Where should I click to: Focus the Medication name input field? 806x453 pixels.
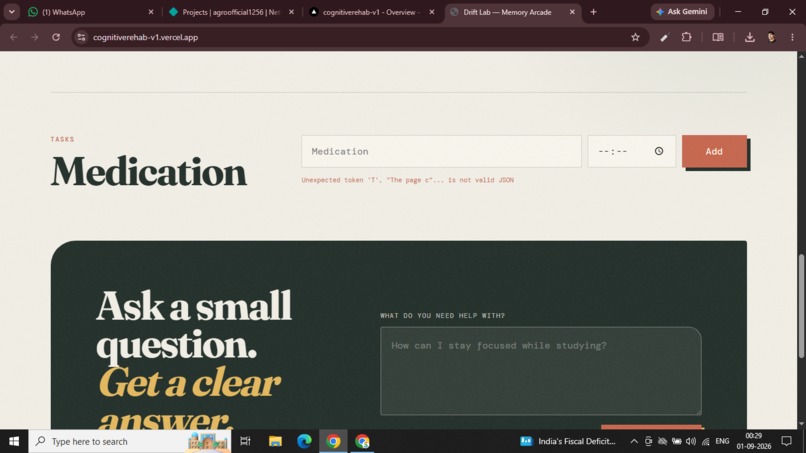tap(441, 151)
